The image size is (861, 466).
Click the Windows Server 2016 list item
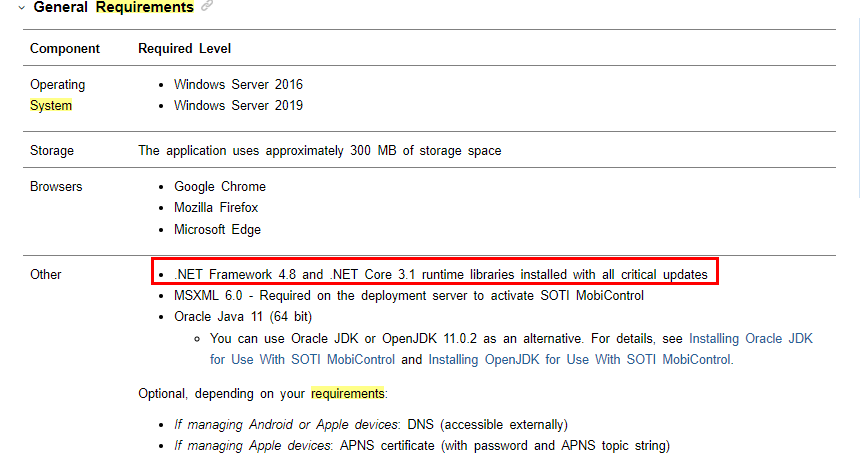click(x=238, y=85)
